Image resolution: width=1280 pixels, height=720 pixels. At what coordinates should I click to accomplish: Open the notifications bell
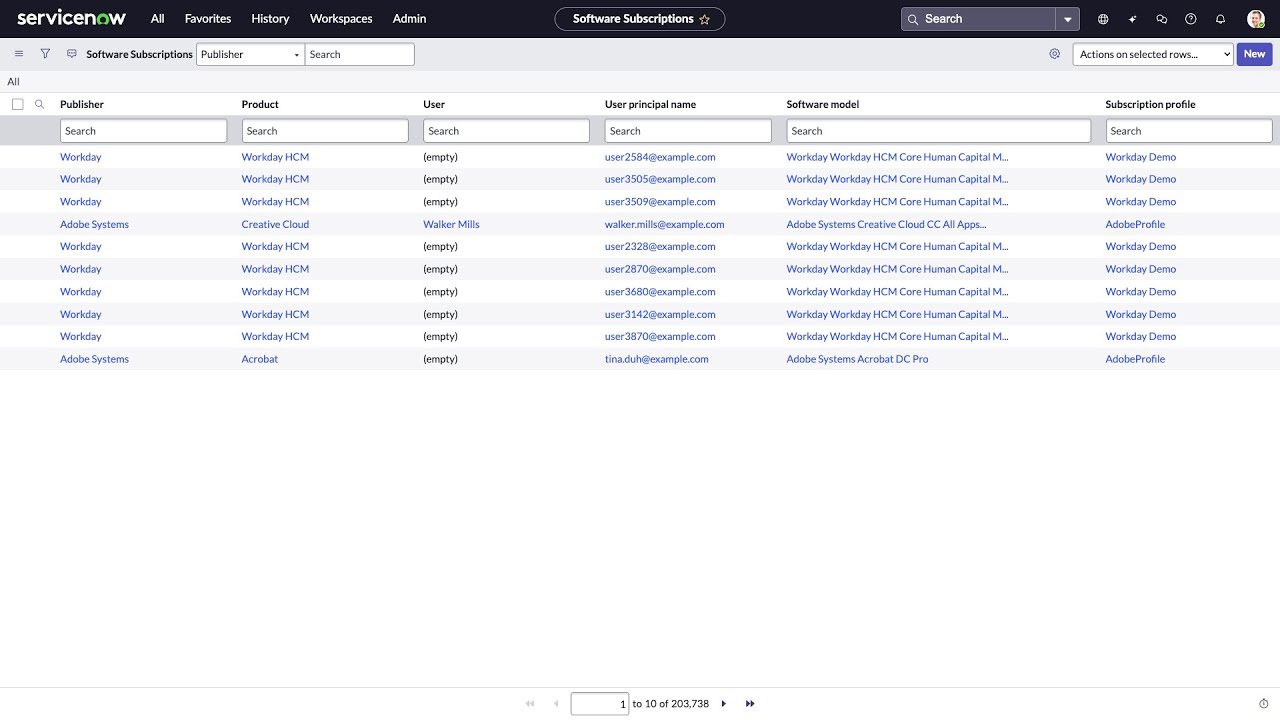click(1220, 18)
